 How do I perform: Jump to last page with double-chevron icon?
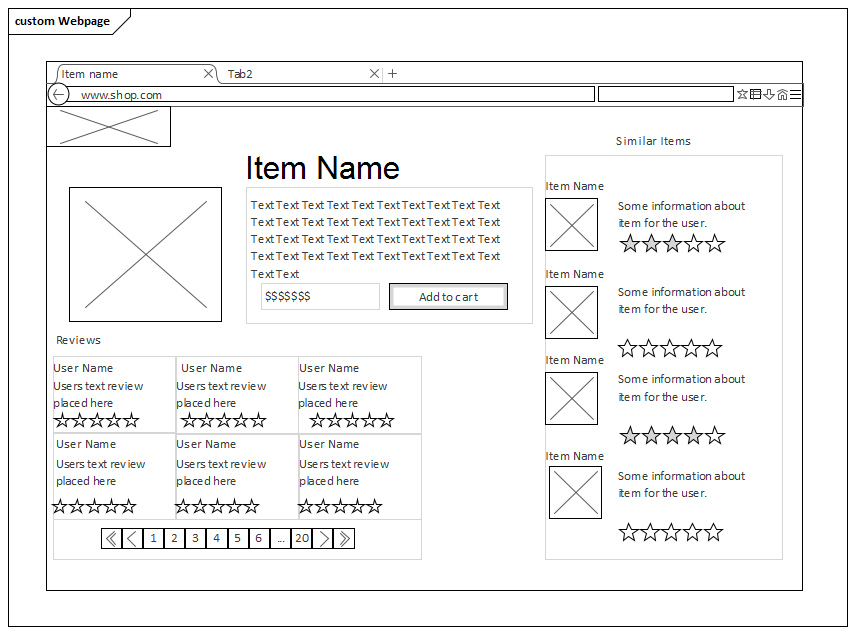click(x=344, y=538)
